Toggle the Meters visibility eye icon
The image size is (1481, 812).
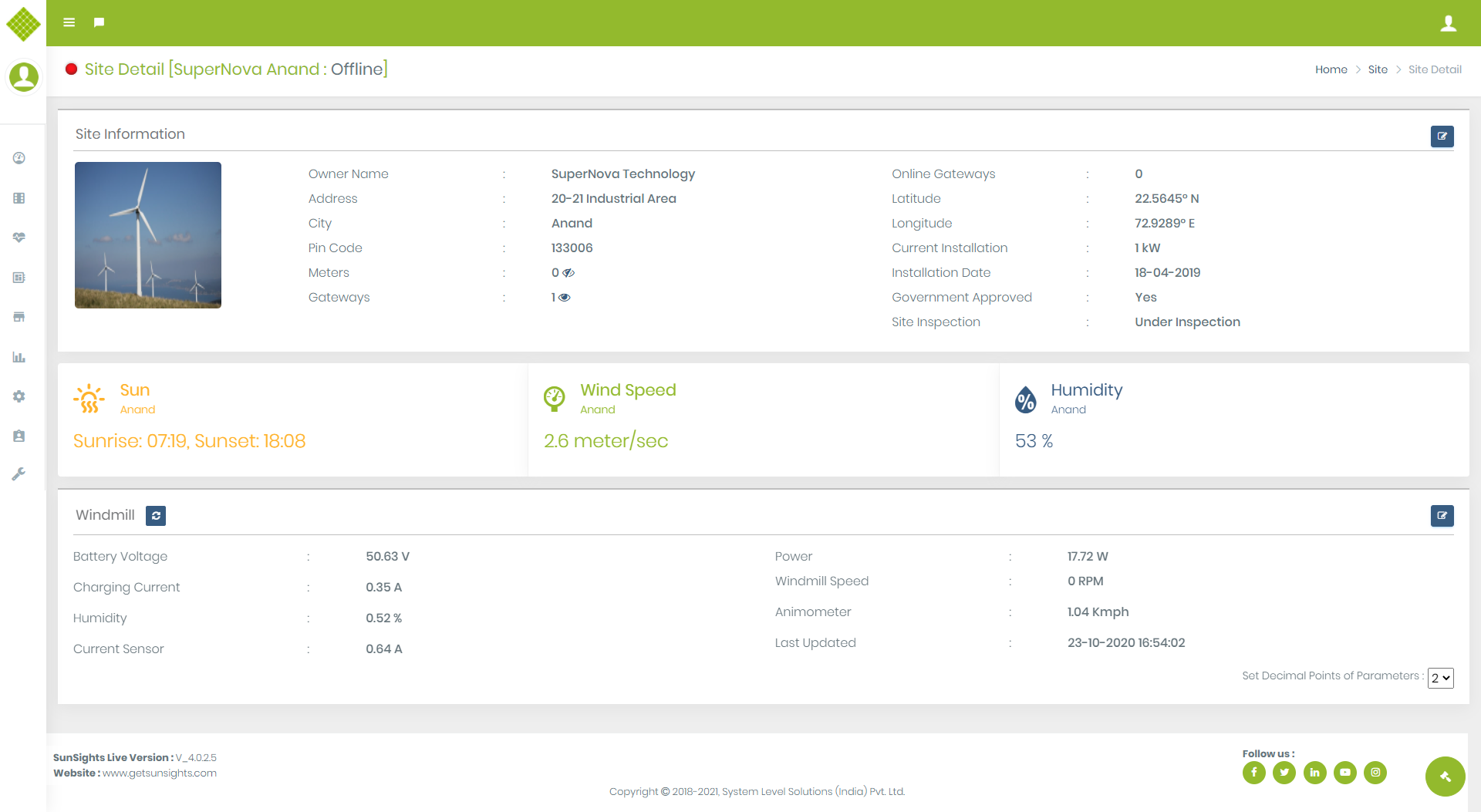coord(568,273)
